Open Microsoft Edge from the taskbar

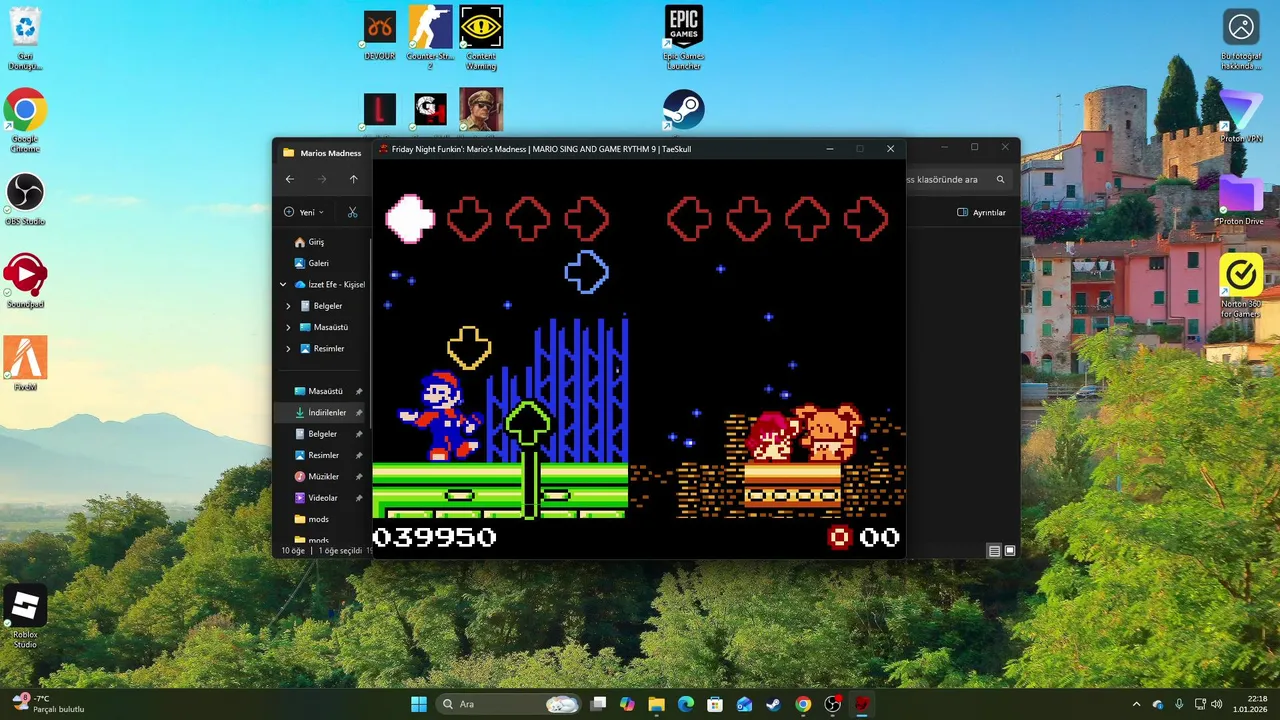click(x=686, y=704)
